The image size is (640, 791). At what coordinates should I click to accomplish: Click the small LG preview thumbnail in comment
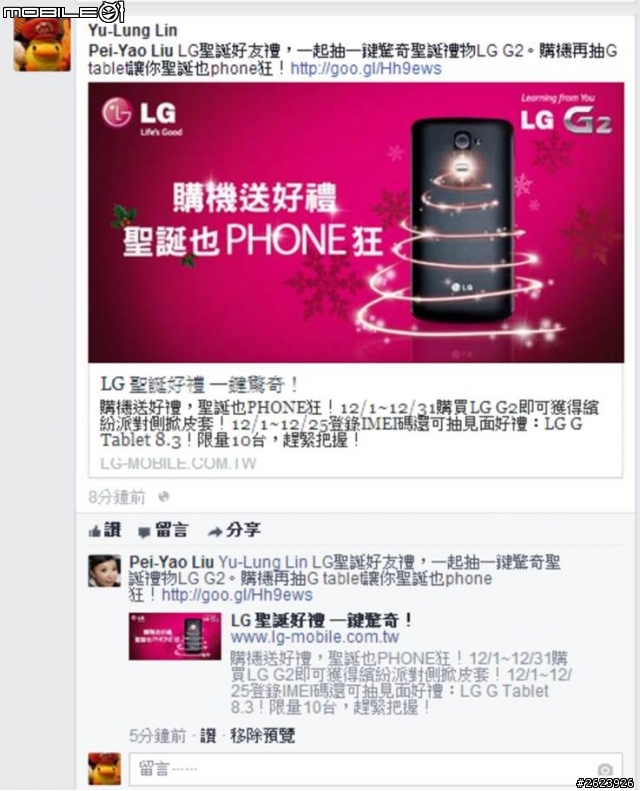tap(174, 636)
